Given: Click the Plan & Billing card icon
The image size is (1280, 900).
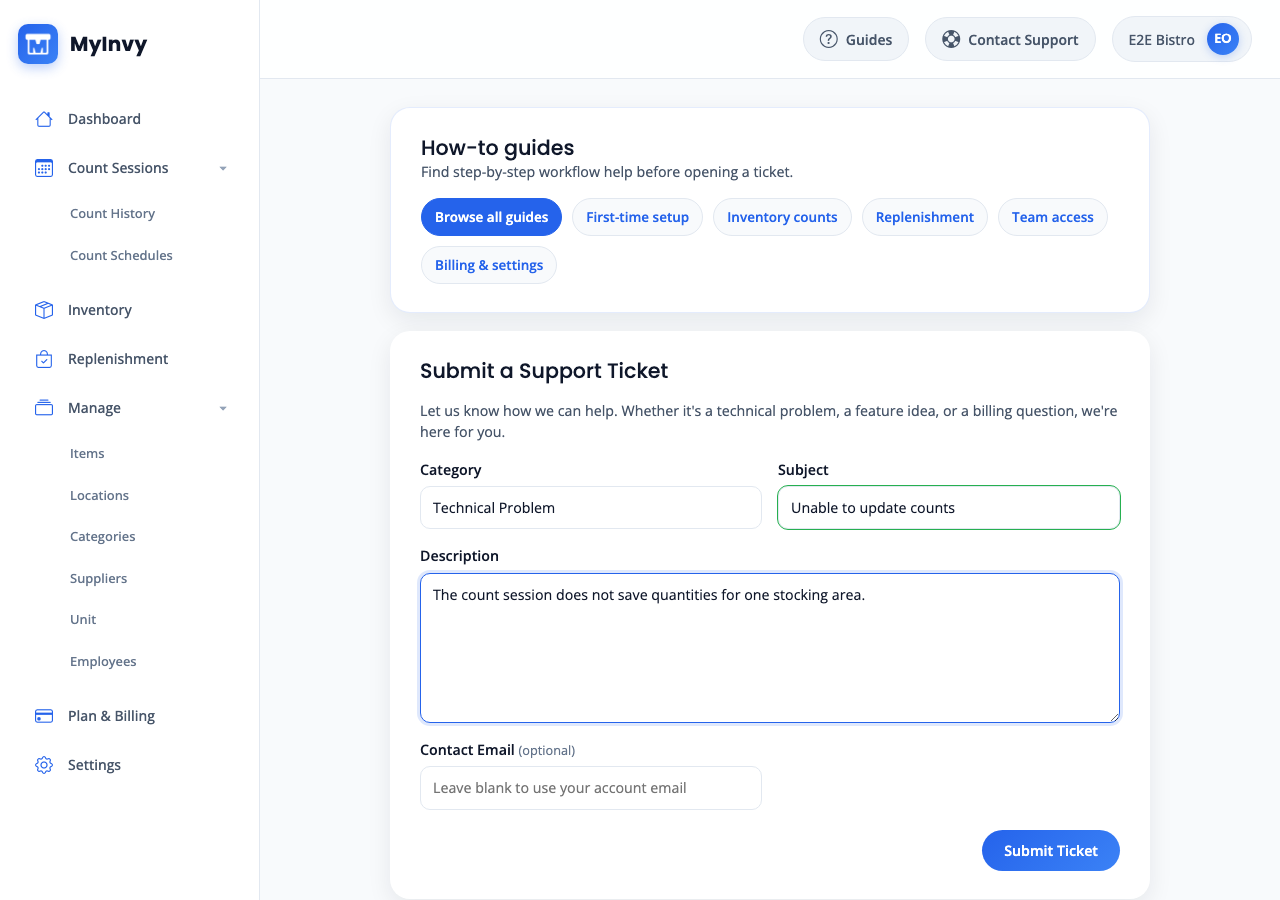Looking at the screenshot, I should [44, 716].
